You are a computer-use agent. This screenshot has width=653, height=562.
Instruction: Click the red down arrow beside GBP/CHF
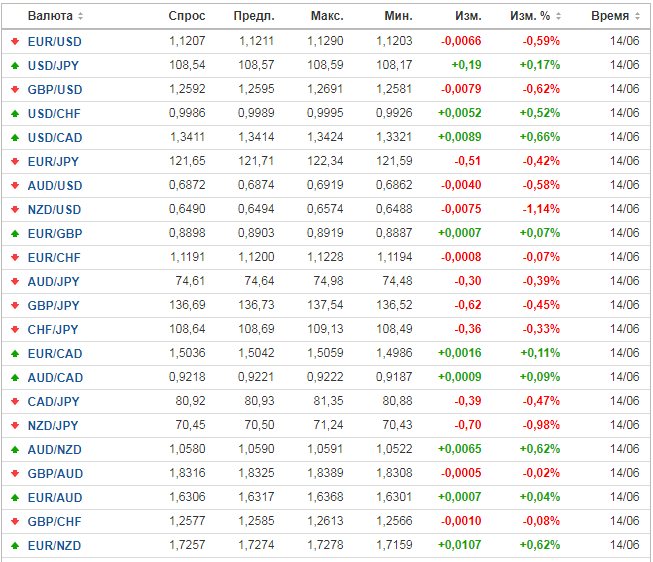tap(15, 521)
